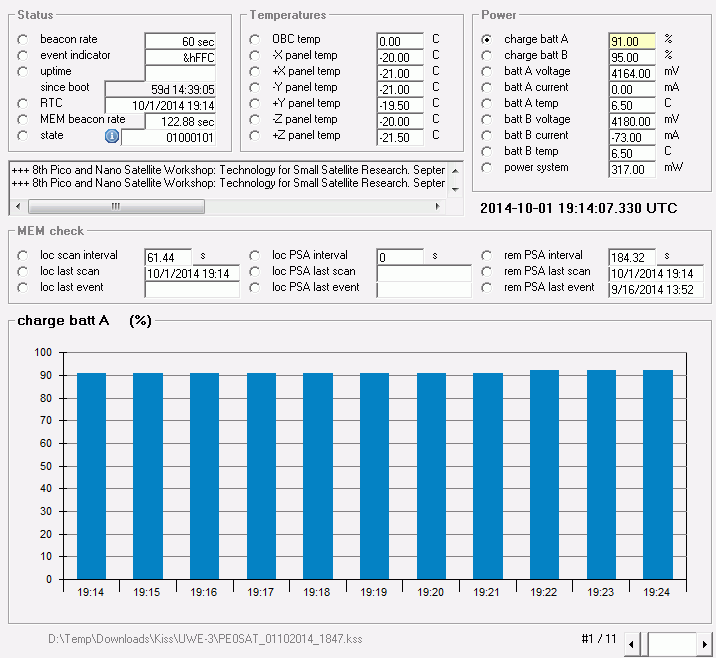The width and height of the screenshot is (716, 658).
Task: Go to next record with right arrow
Action: pyautogui.click(x=705, y=644)
